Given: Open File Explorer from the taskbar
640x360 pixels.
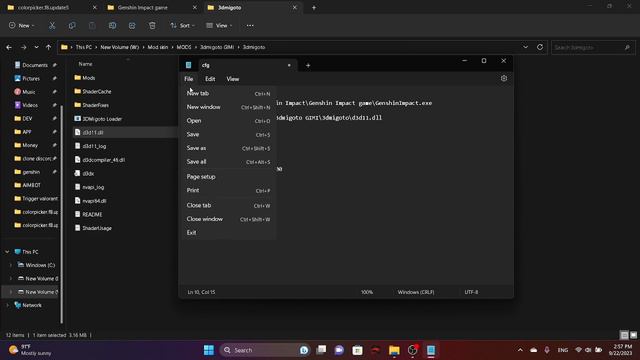Looking at the screenshot, I should [394, 350].
